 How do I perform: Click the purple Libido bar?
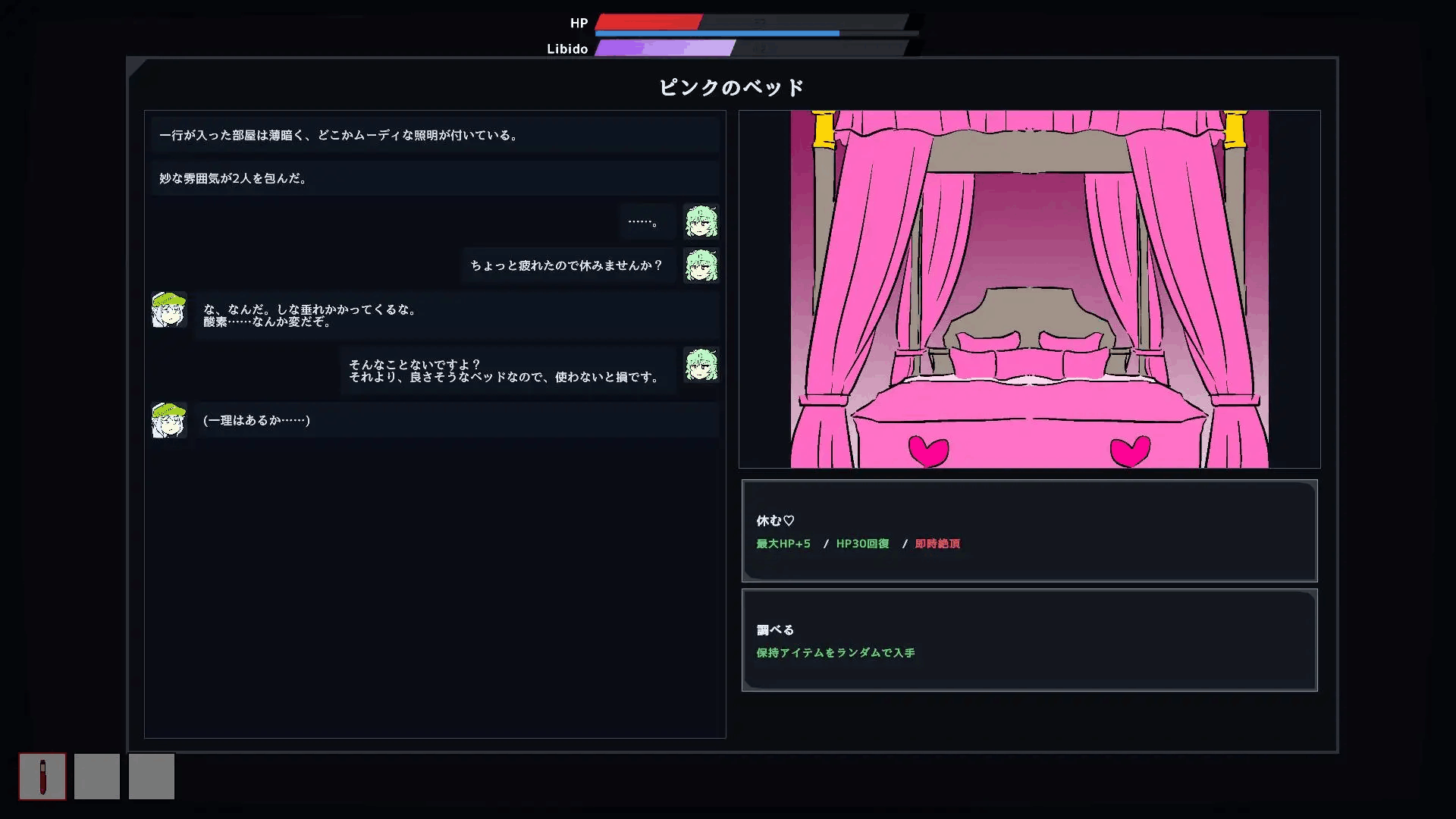coord(665,48)
